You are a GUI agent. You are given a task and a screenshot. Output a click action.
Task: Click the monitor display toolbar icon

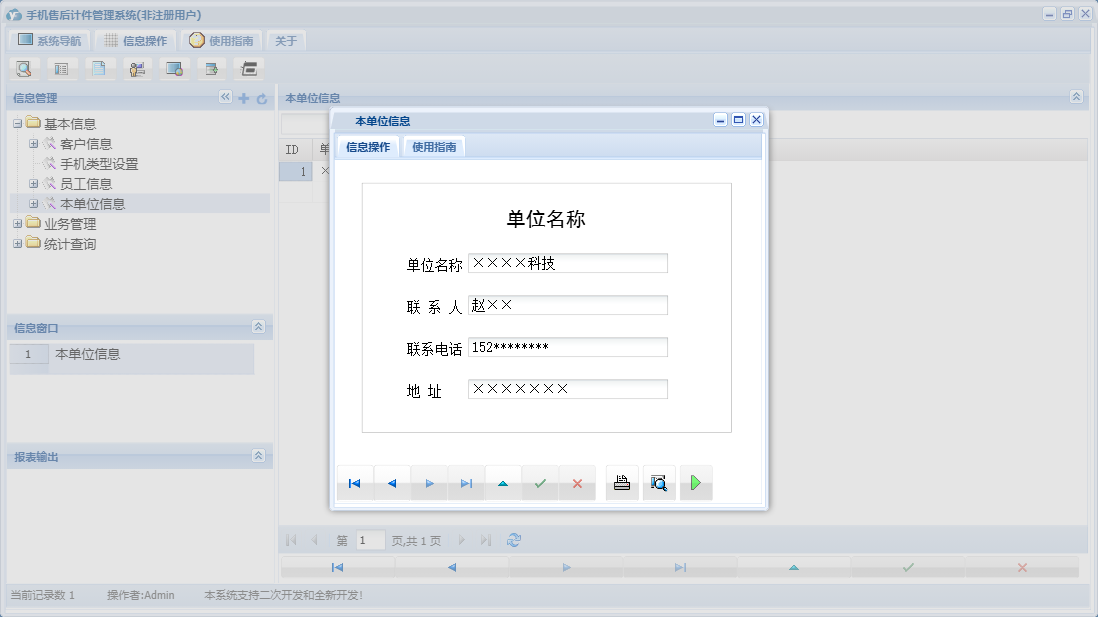click(x=174, y=68)
